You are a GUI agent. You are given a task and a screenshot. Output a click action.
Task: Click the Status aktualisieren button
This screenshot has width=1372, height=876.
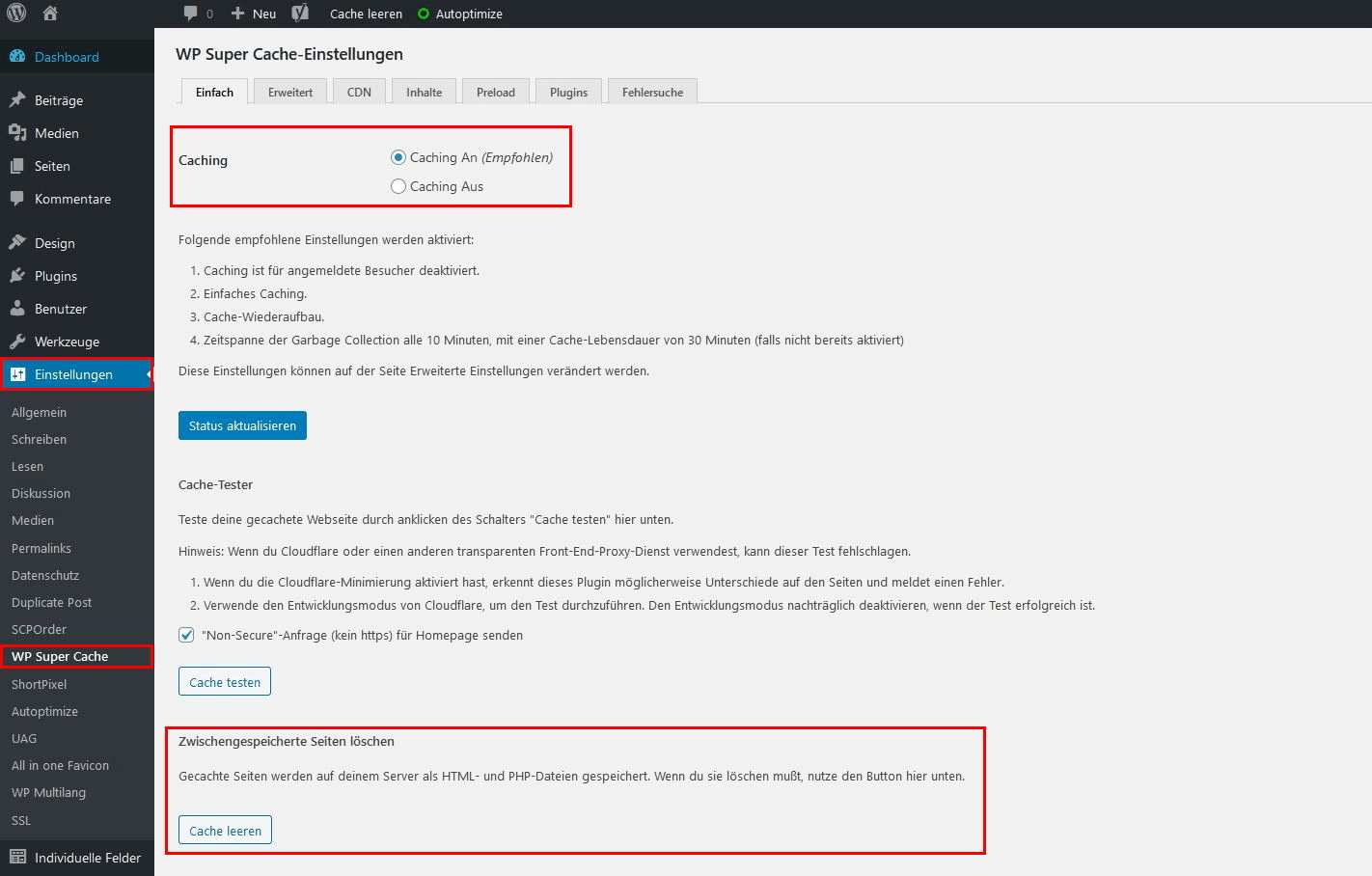tap(242, 425)
